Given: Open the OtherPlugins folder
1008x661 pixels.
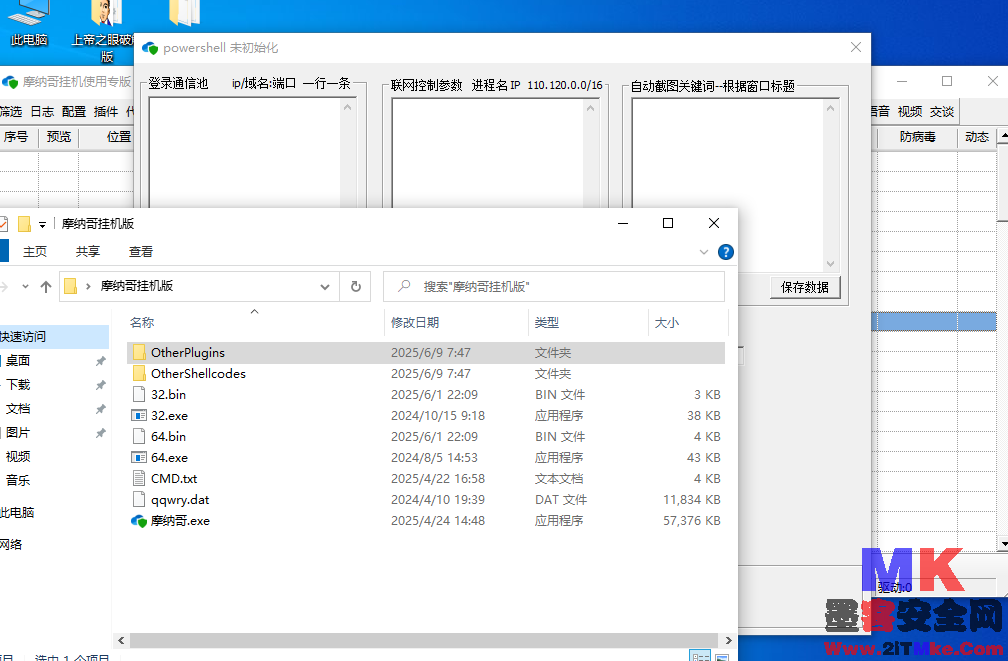Looking at the screenshot, I should tap(188, 352).
